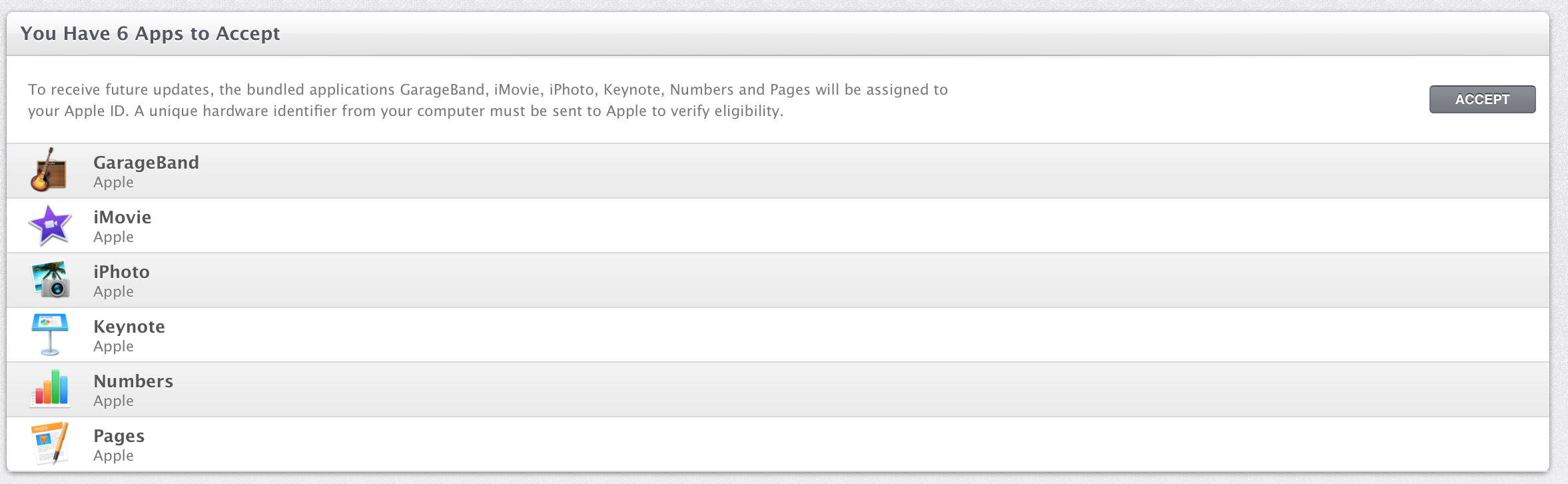Click the Pages document icon
The width and height of the screenshot is (1568, 484).
tap(50, 443)
